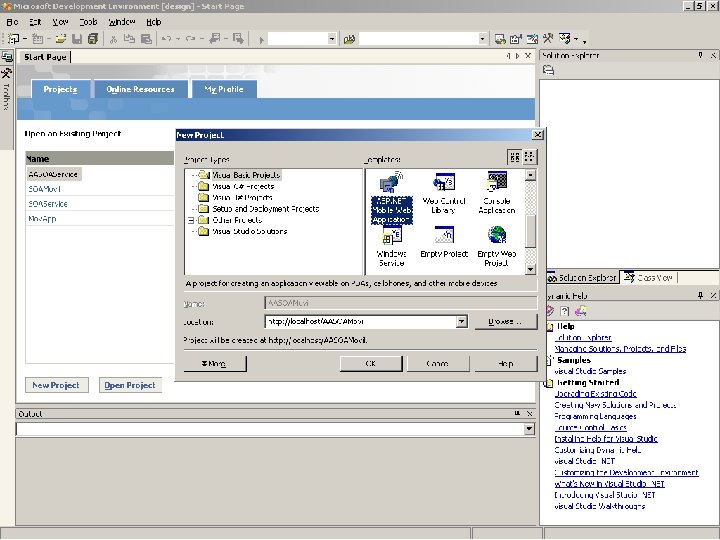Click the New Project toolbar icon

coord(14,39)
